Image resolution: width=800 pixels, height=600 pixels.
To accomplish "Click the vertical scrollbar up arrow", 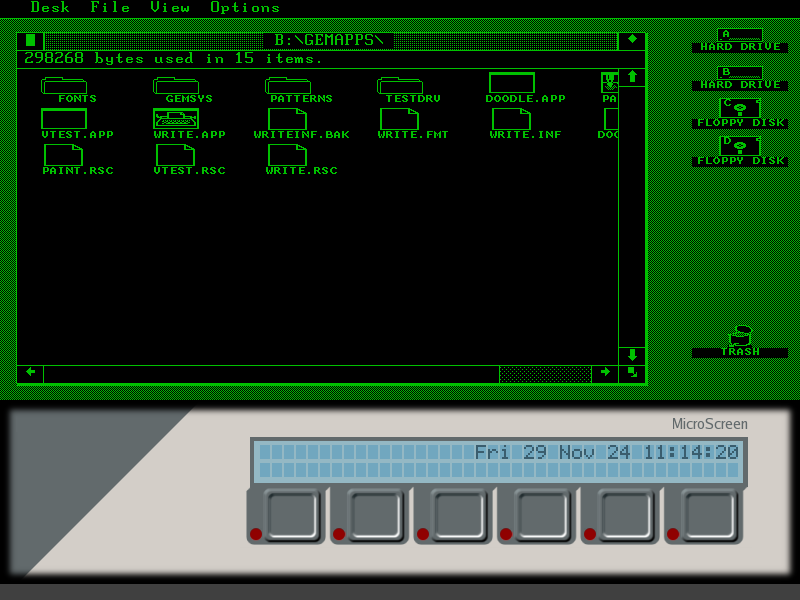I will pos(632,77).
